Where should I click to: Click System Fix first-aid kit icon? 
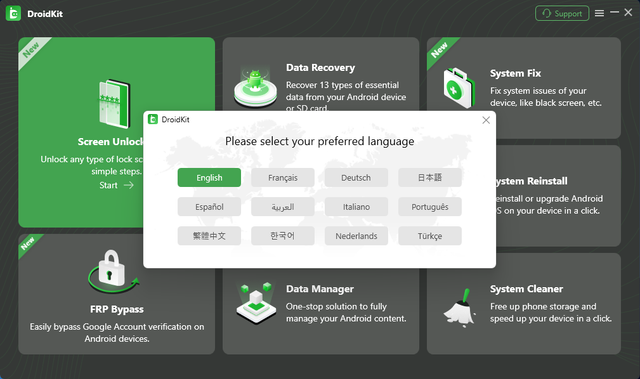(x=459, y=88)
